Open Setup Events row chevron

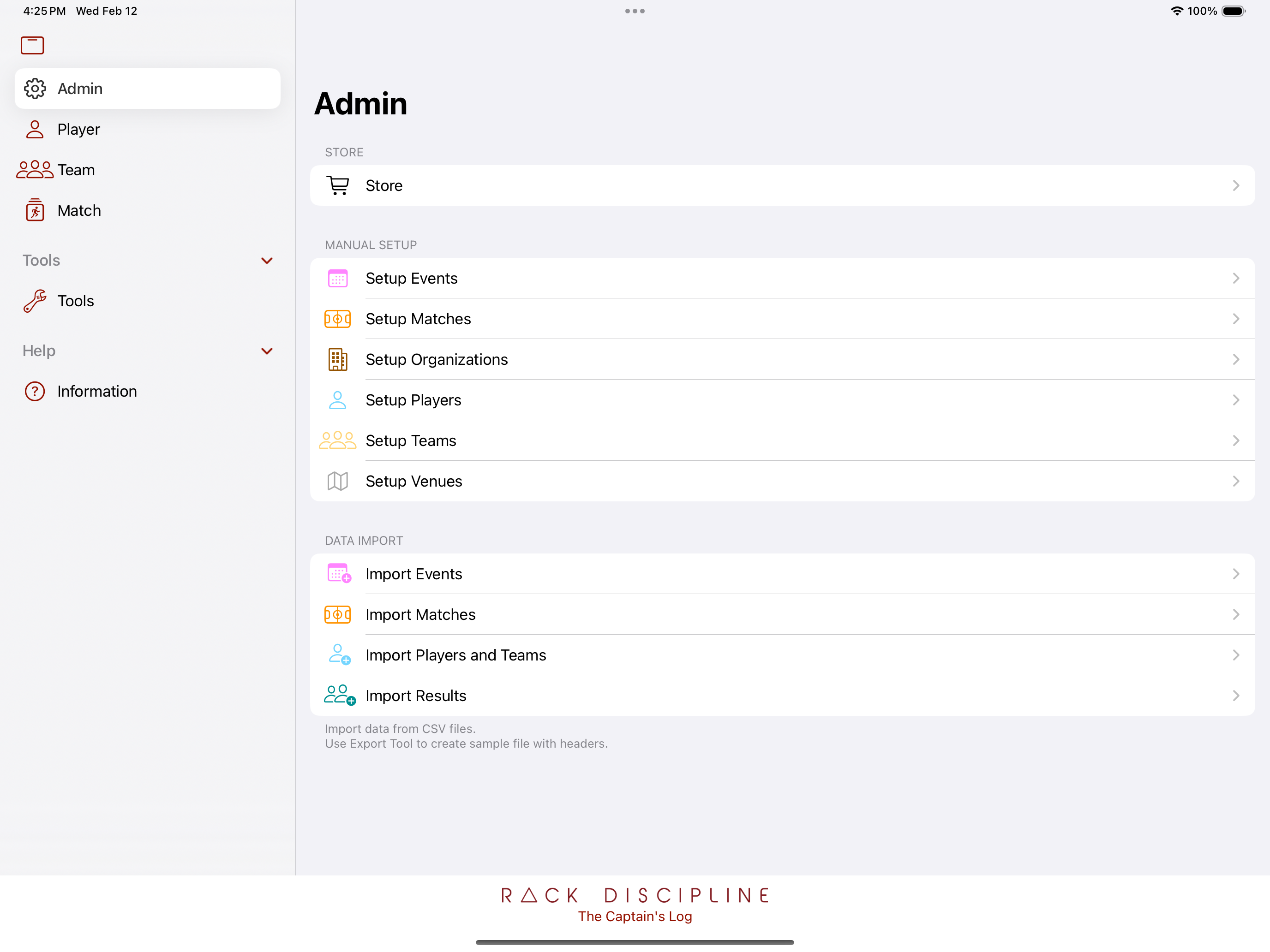coord(1236,278)
